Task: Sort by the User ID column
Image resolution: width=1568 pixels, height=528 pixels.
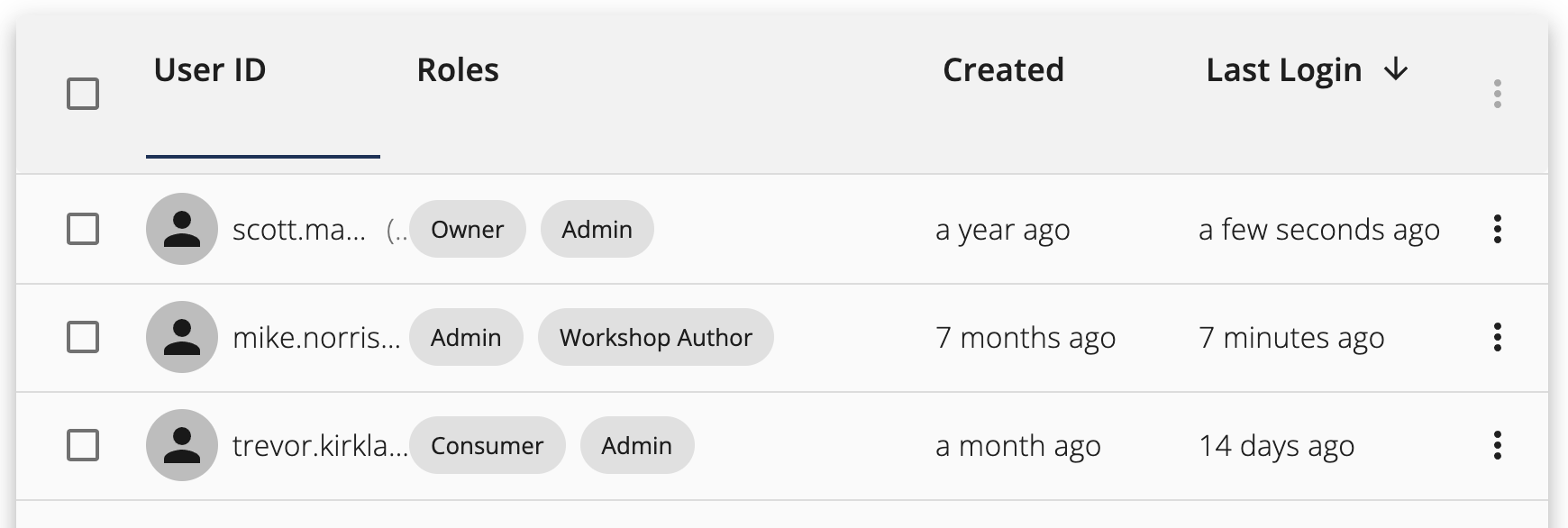Action: tap(210, 69)
